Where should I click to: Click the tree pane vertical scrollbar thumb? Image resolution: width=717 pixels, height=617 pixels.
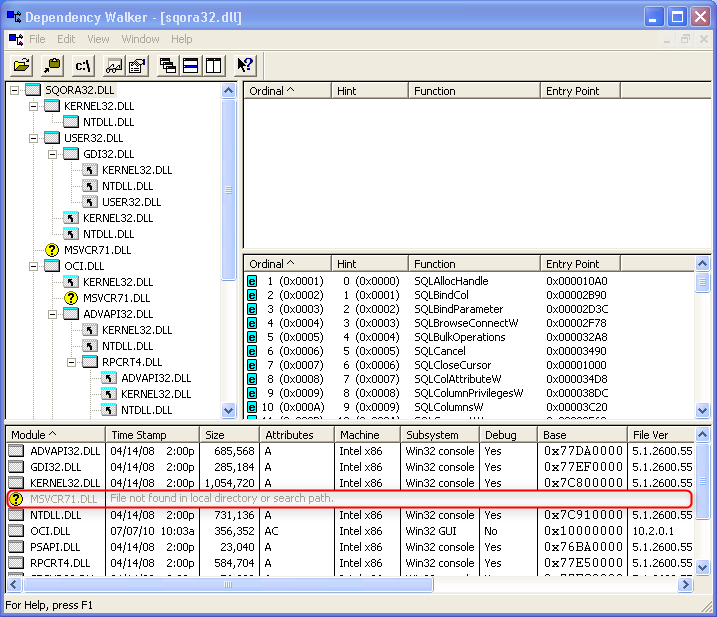coord(229,190)
